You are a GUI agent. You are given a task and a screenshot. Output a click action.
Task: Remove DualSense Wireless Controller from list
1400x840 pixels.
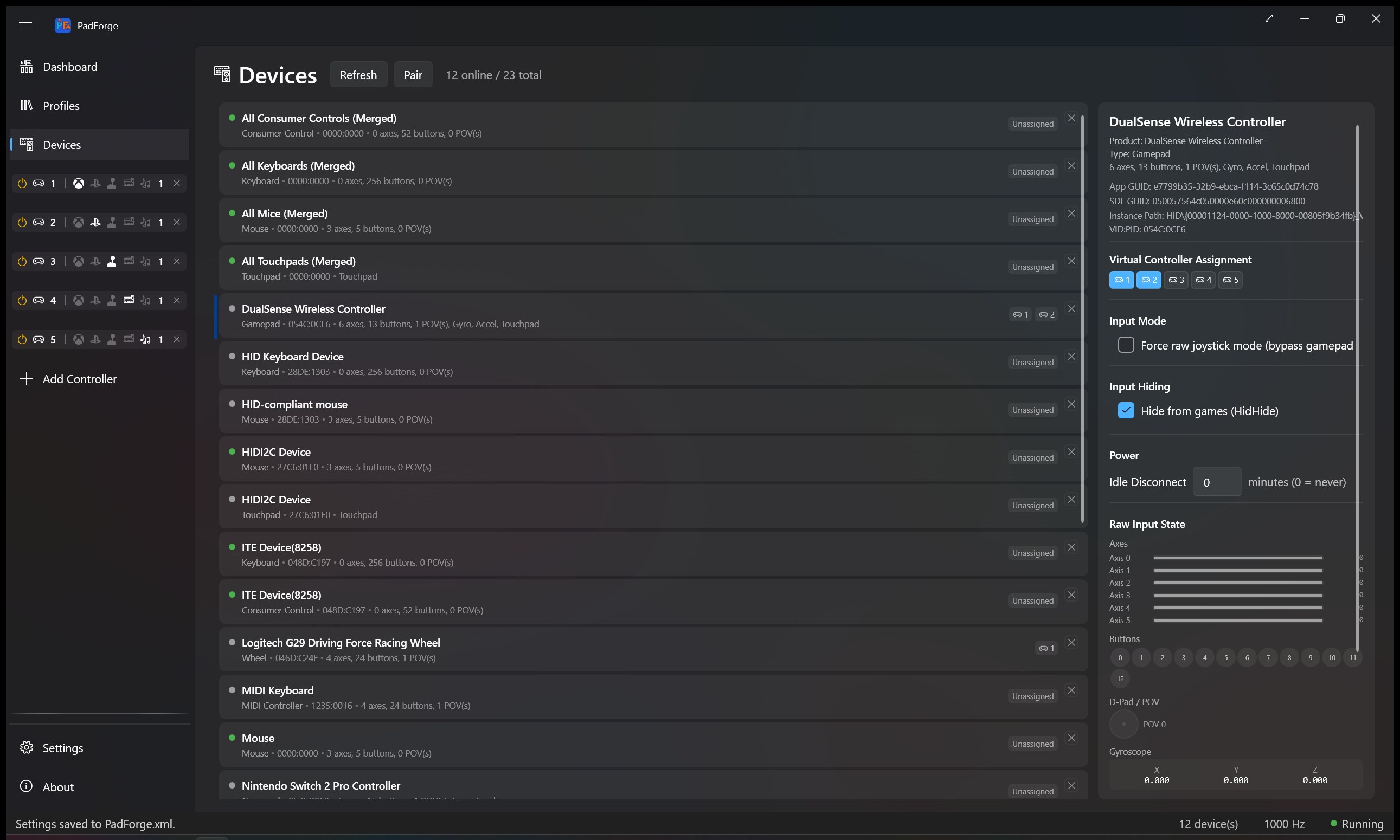[1071, 308]
